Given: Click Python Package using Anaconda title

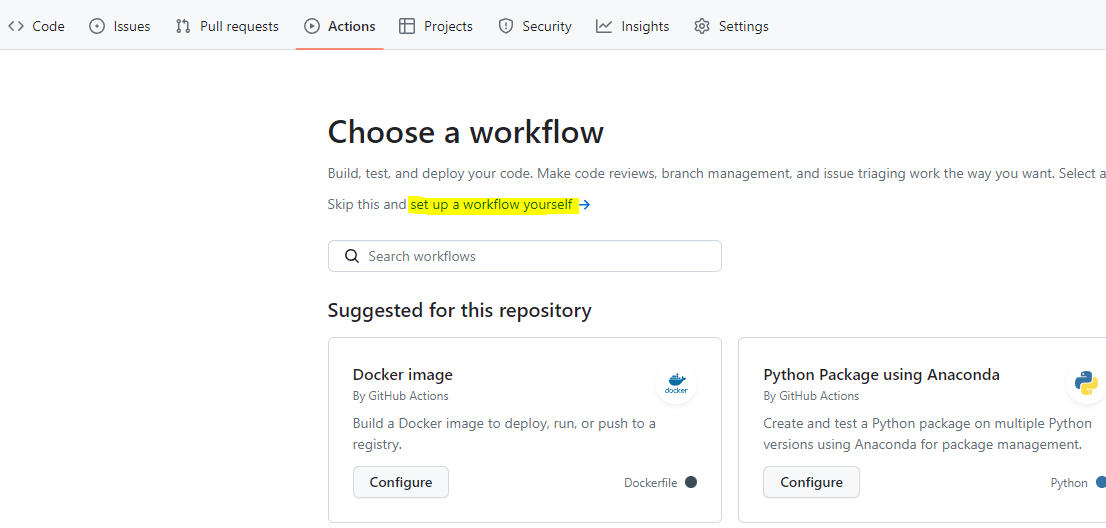Looking at the screenshot, I should tap(882, 374).
